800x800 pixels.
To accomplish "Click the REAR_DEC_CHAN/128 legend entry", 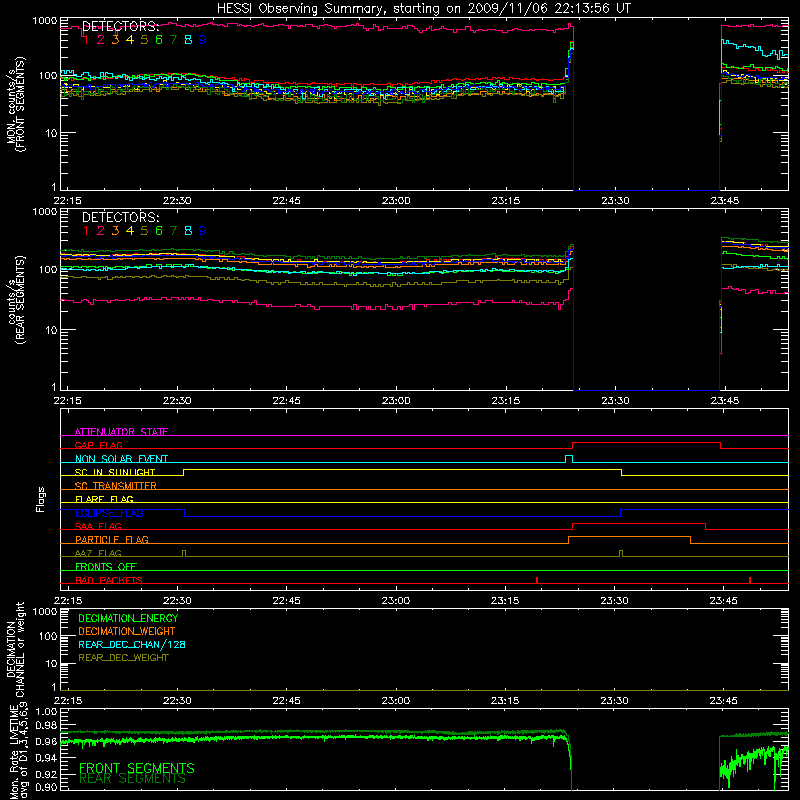I will [132, 644].
